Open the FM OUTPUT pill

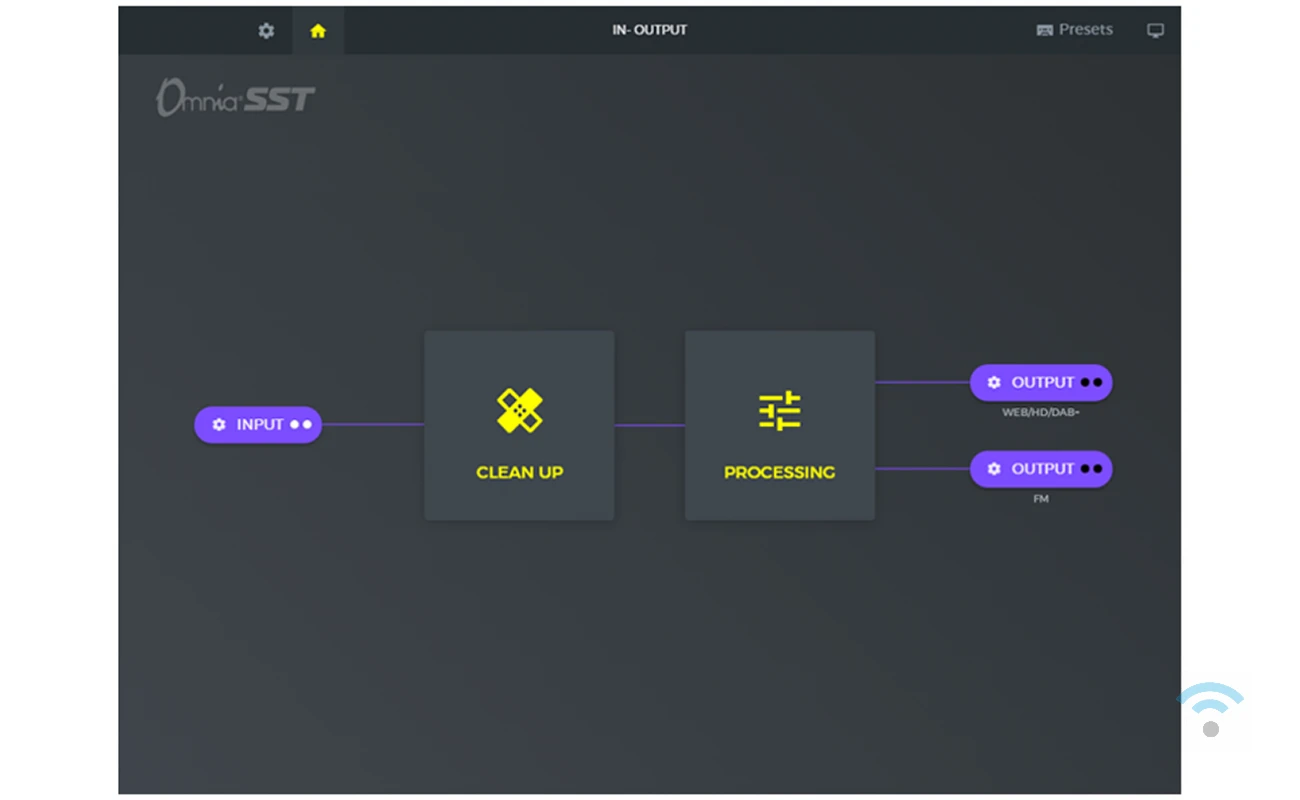point(1041,469)
